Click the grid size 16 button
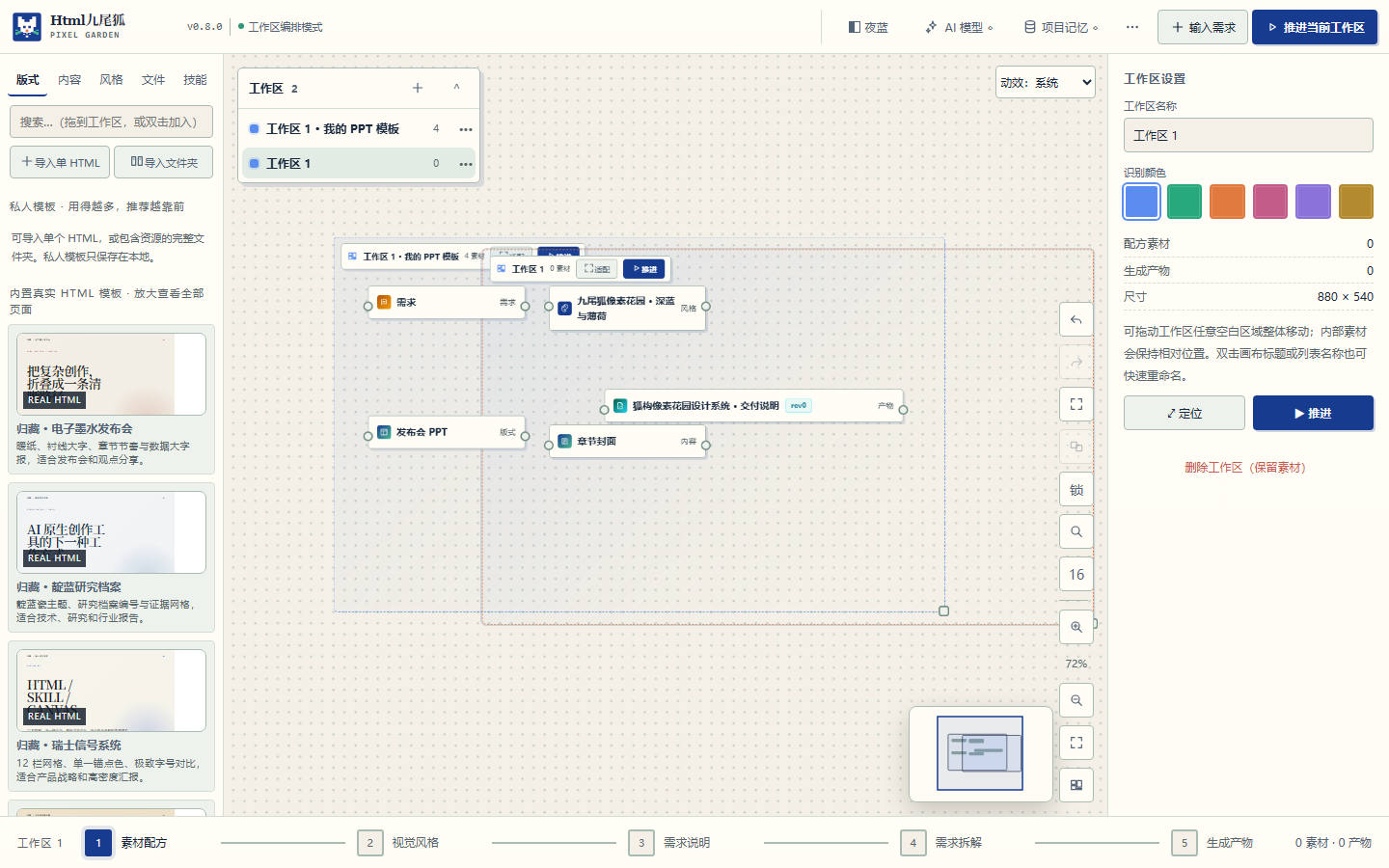 coord(1076,574)
